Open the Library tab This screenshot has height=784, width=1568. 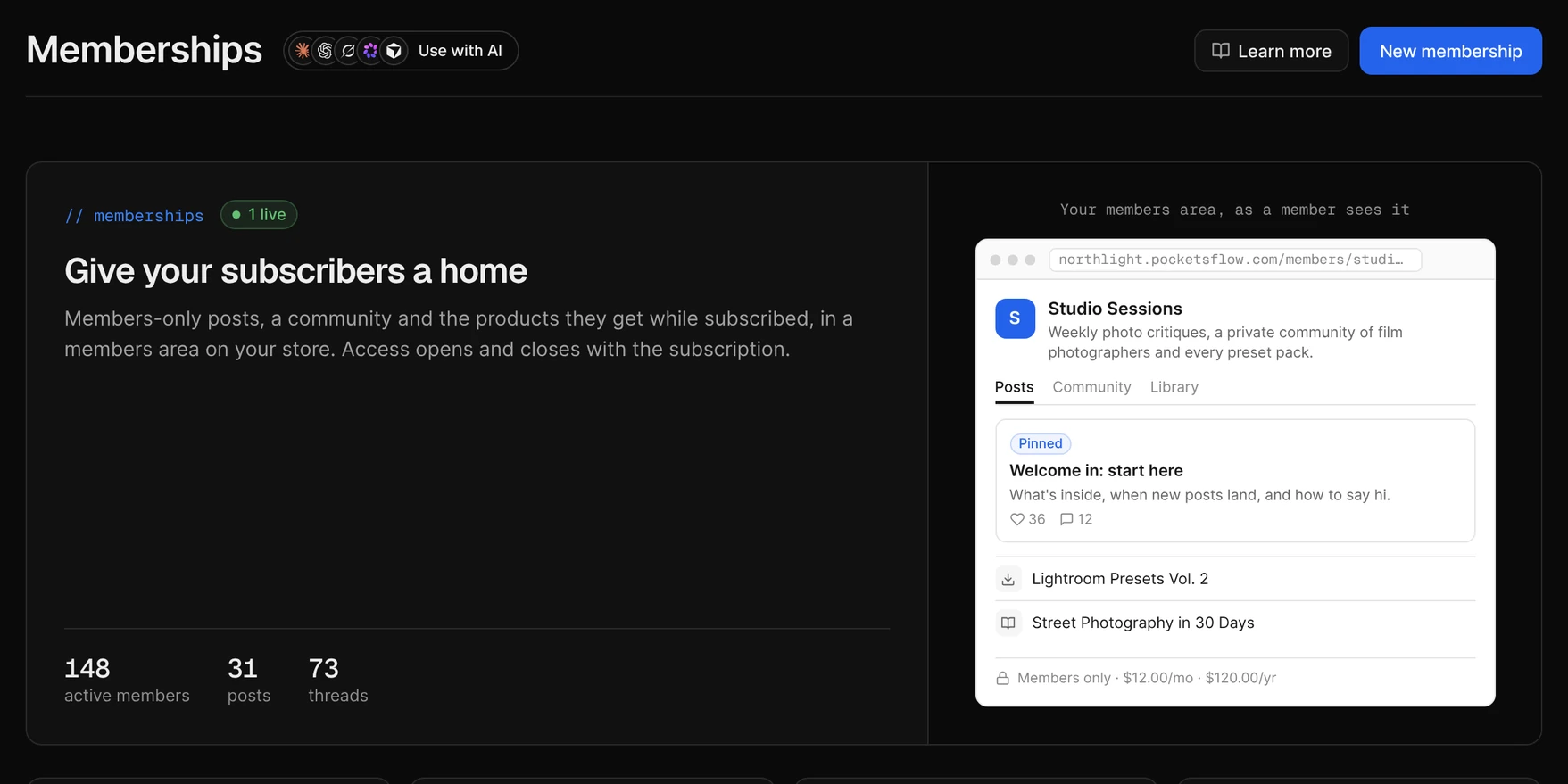1174,387
